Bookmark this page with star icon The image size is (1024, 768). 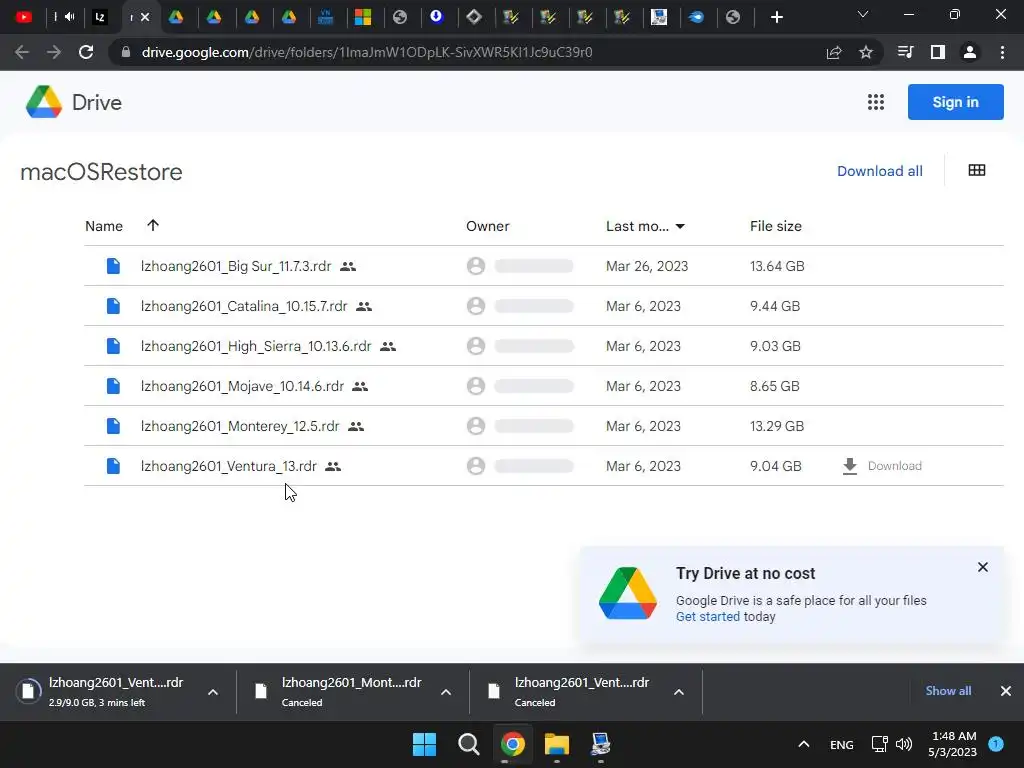pos(866,52)
